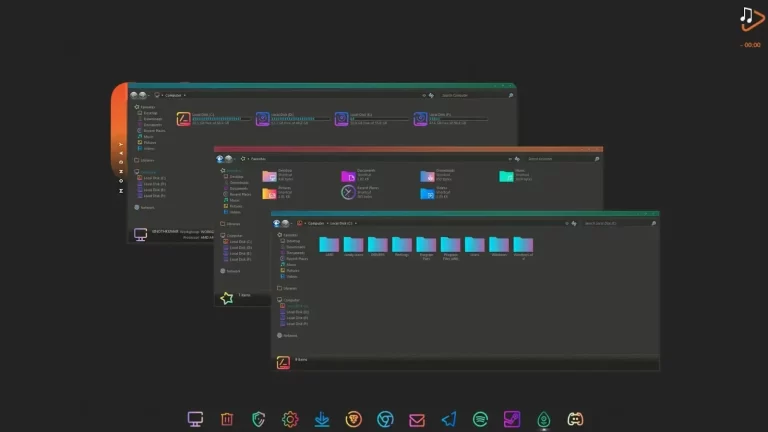Click back button in the Computer window
Screen dimensions: 768x432
click(x=134, y=95)
